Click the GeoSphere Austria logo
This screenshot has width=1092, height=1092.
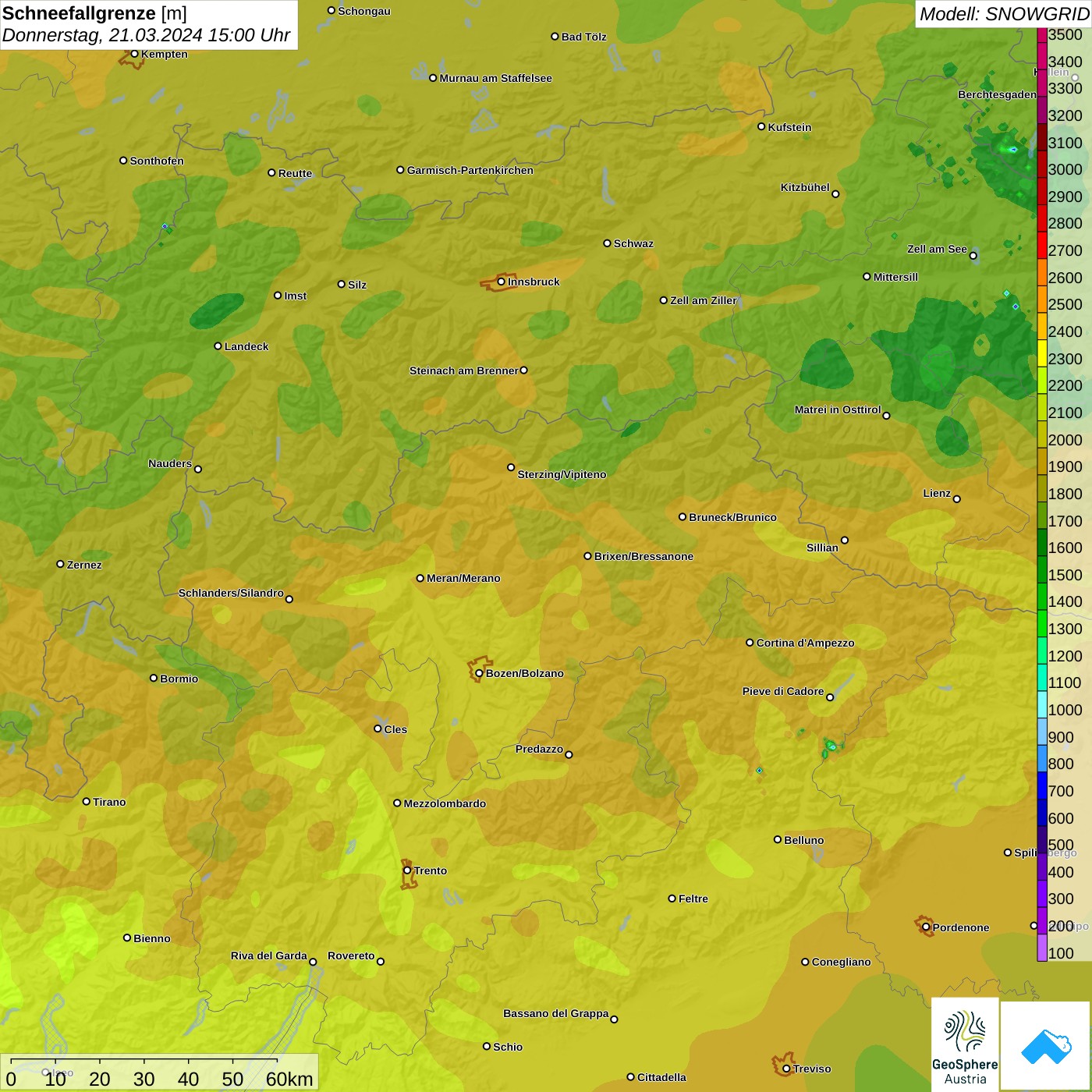tap(965, 1044)
